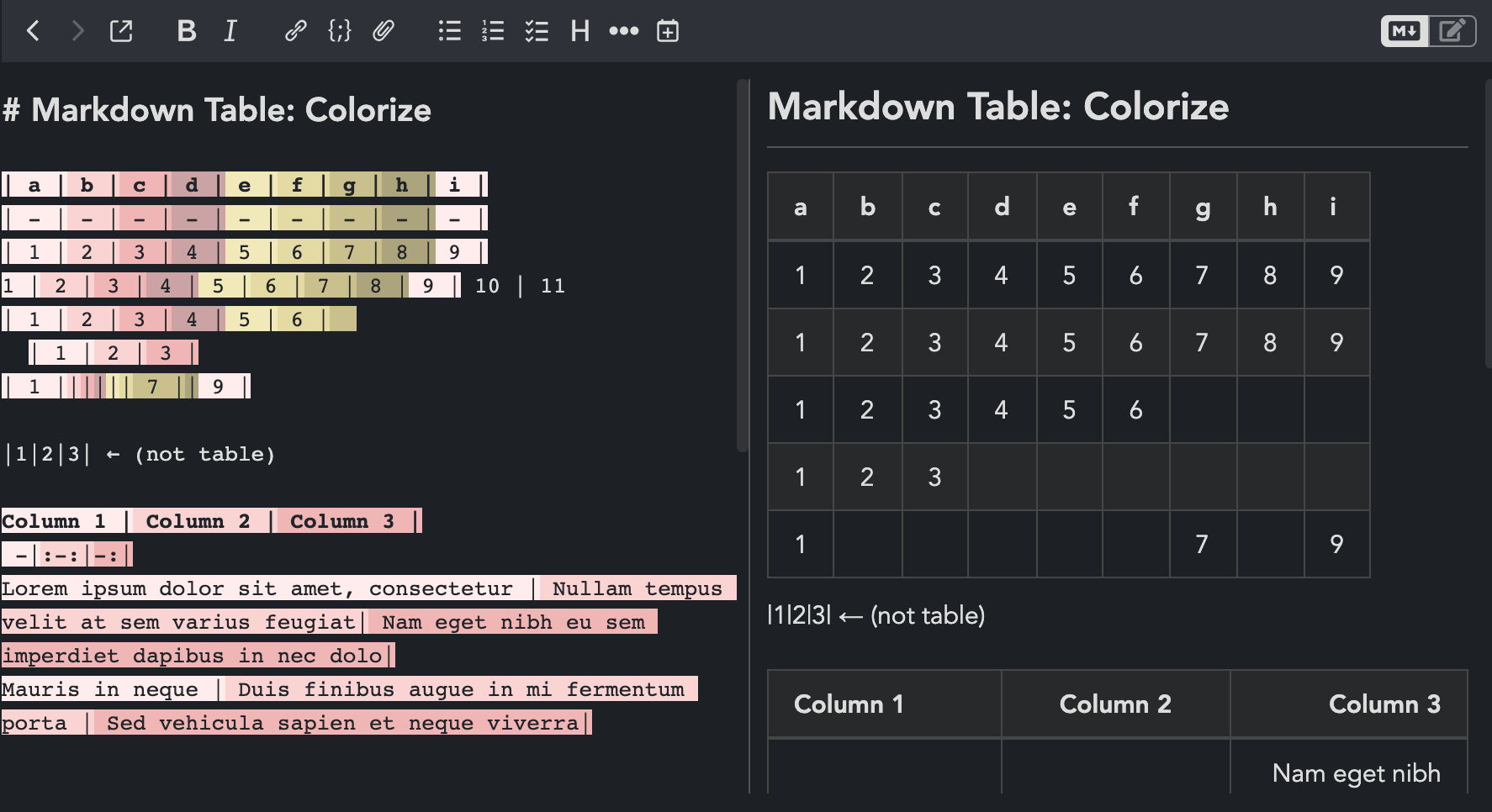Open the more formatting options menu
This screenshot has width=1492, height=812.
coord(624,31)
